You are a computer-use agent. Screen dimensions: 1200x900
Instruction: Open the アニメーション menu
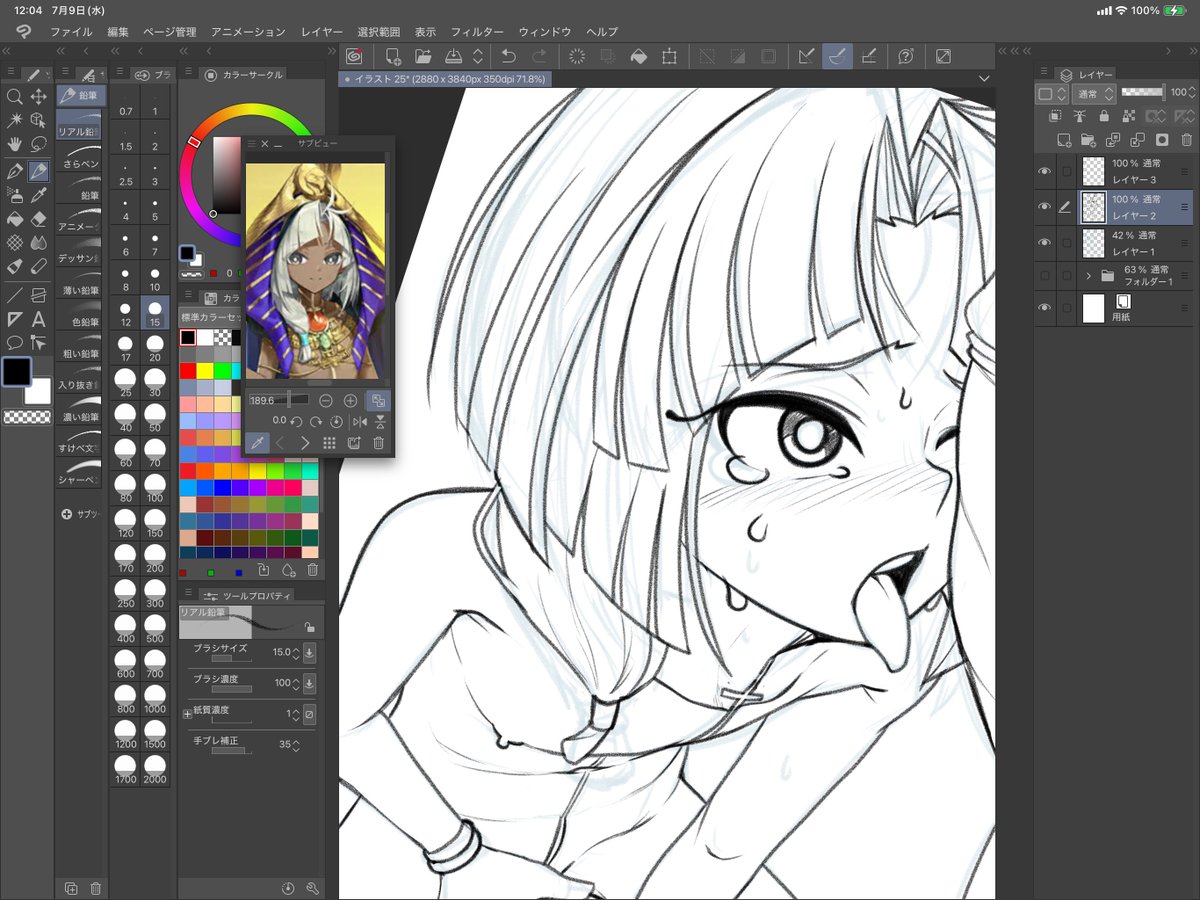(x=248, y=32)
